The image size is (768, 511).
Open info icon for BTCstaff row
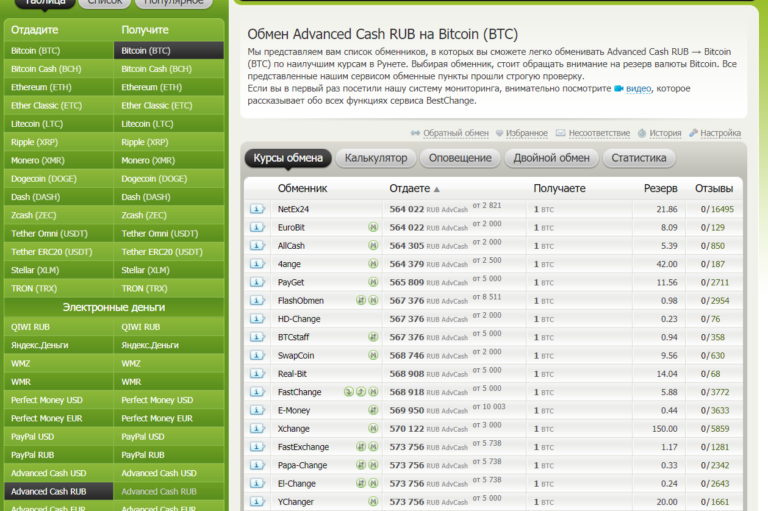click(257, 337)
